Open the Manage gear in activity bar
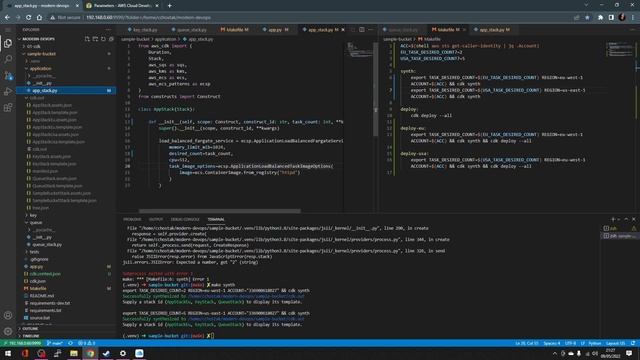The width and height of the screenshot is (640, 360). point(8,331)
